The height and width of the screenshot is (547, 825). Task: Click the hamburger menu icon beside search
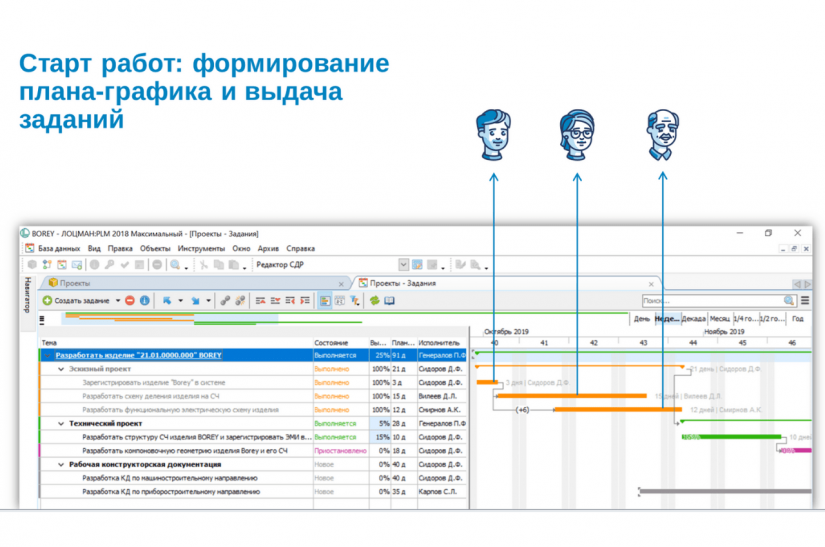[805, 300]
